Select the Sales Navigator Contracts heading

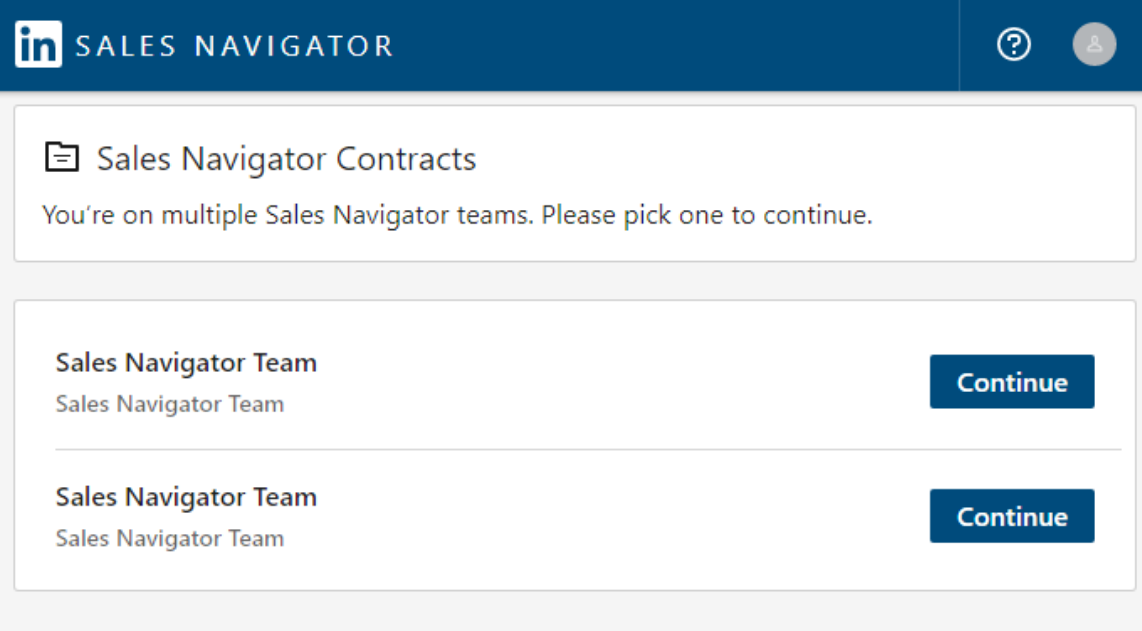(x=286, y=159)
